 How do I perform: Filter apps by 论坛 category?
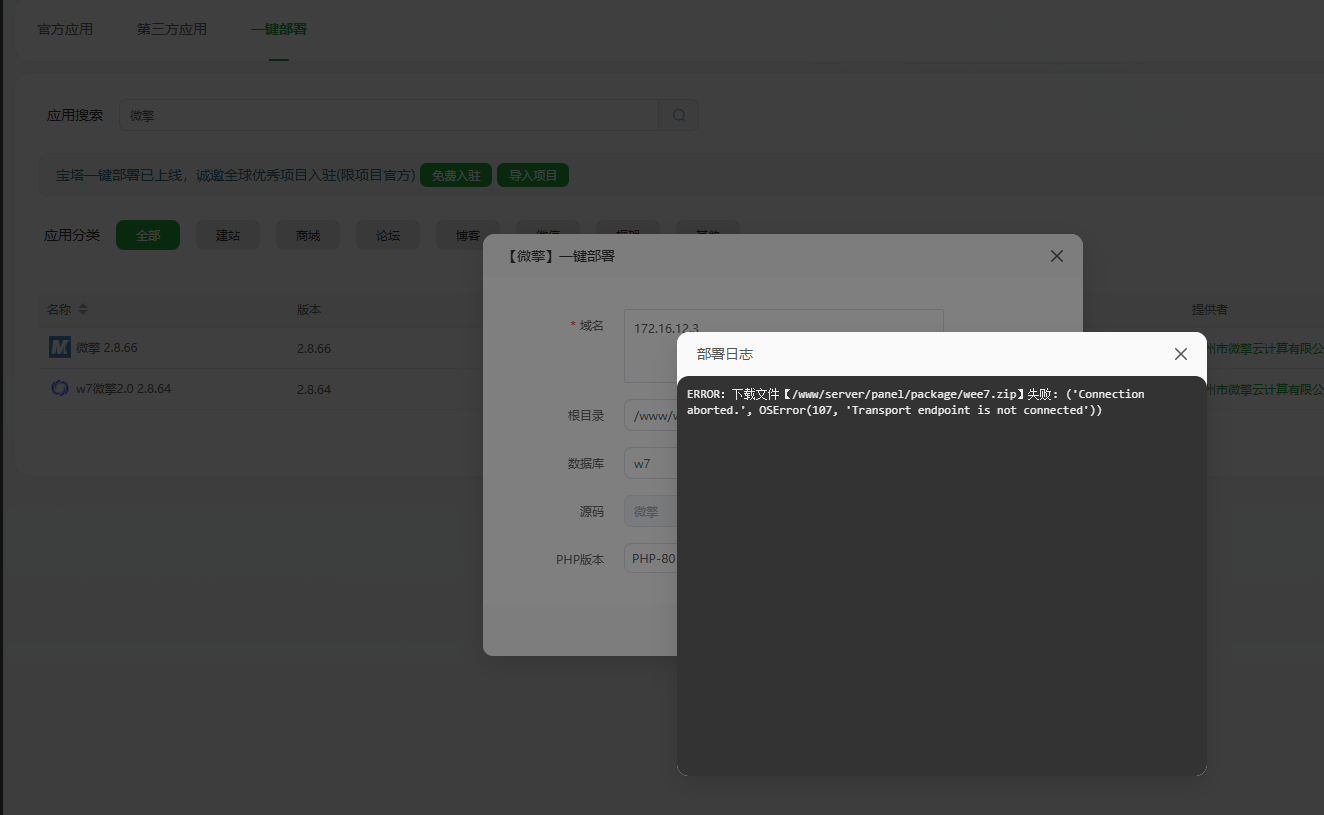388,235
